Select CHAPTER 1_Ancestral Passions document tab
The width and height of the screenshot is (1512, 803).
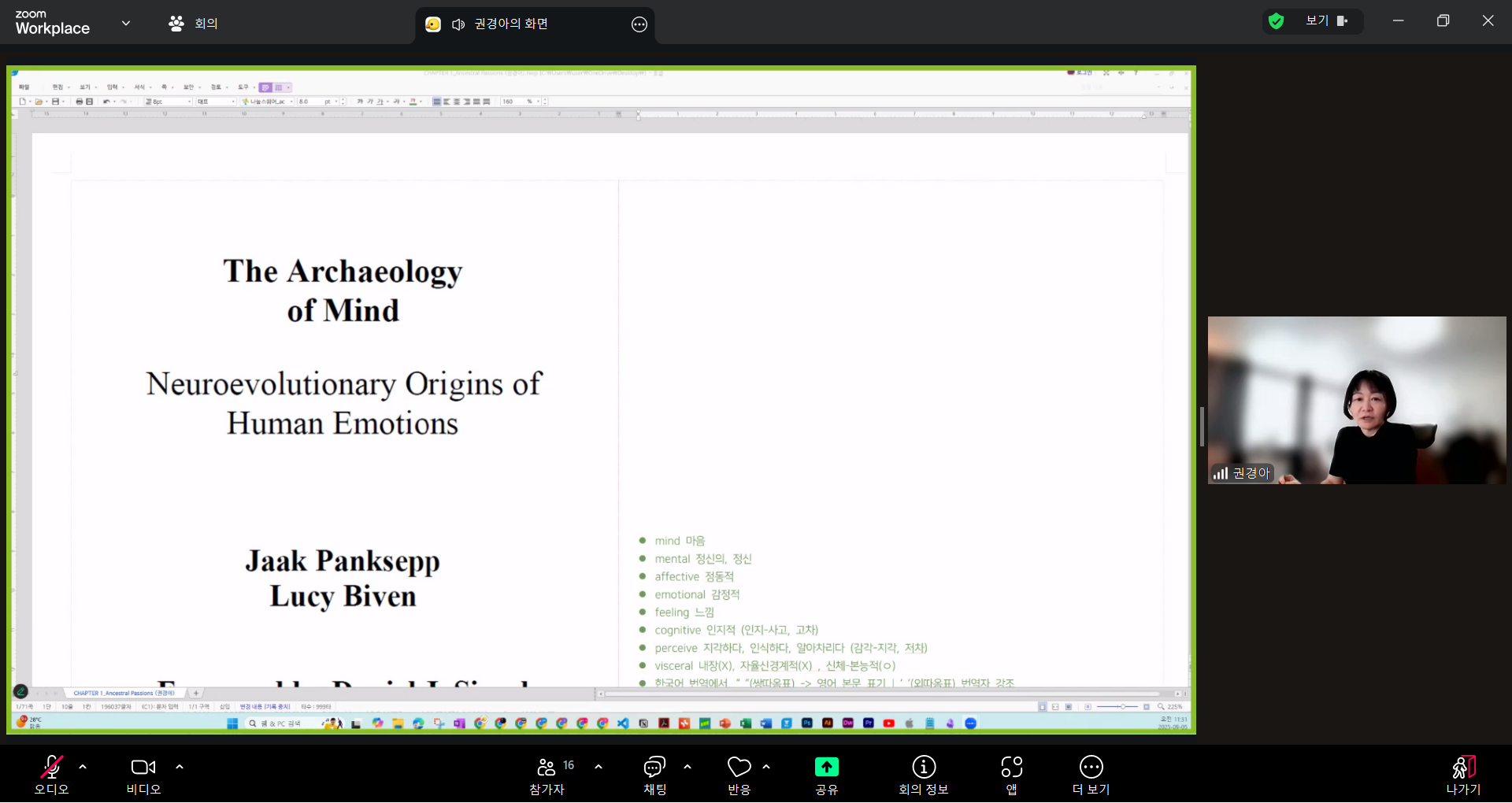(124, 694)
